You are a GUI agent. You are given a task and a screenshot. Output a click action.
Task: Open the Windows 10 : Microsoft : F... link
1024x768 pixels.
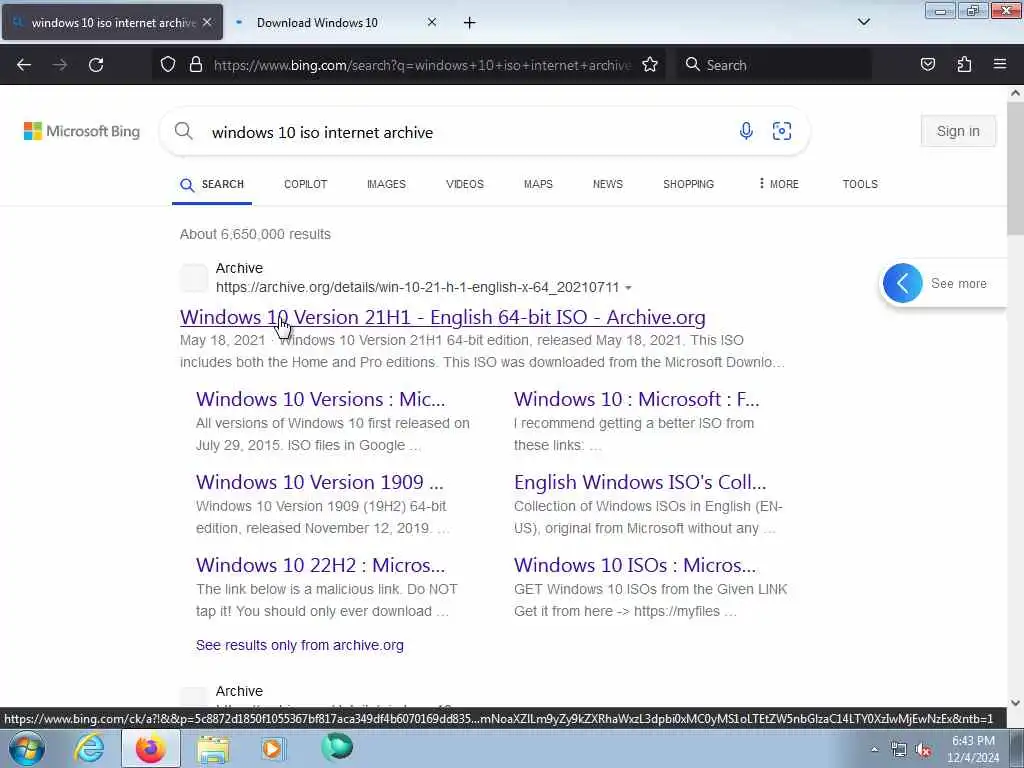click(x=636, y=399)
